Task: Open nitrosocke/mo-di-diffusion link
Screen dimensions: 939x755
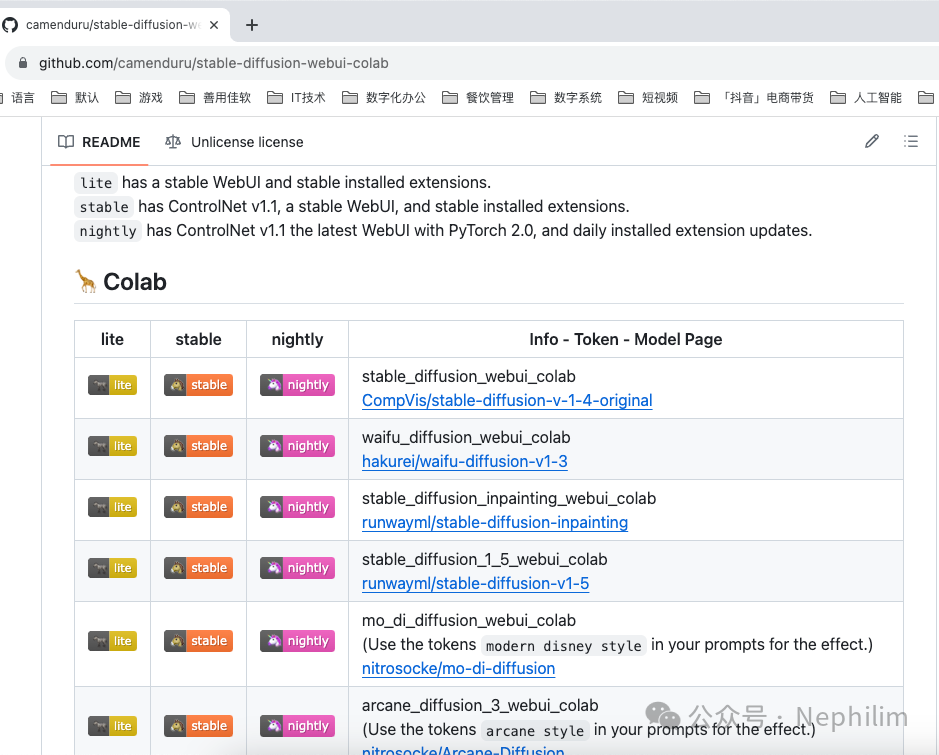Action: (x=459, y=669)
